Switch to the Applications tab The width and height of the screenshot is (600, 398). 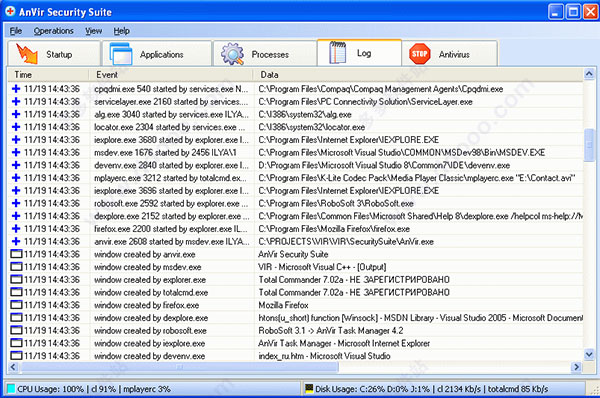click(157, 54)
